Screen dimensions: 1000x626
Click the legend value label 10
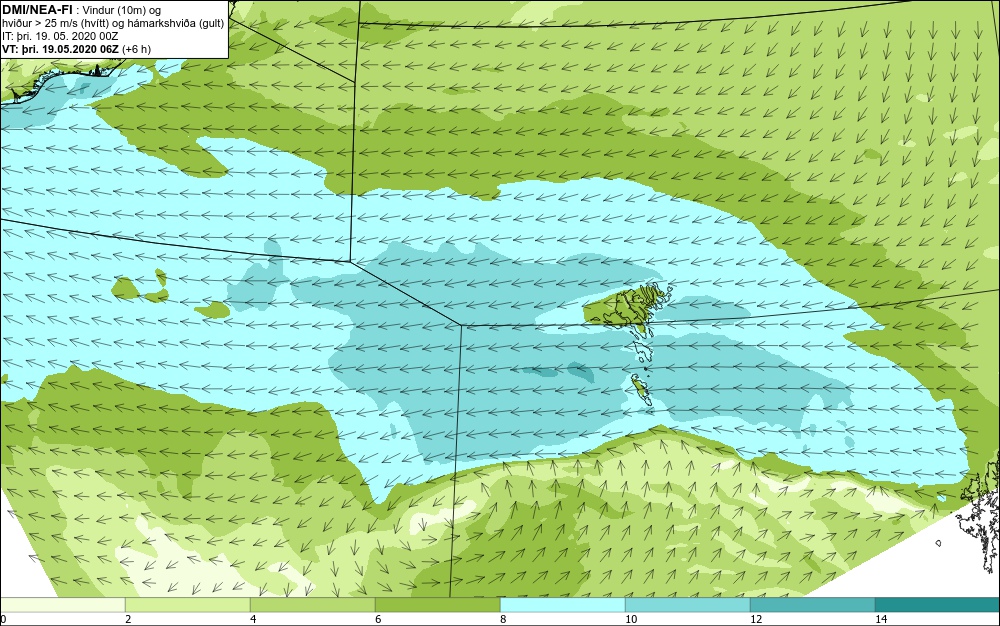[x=631, y=619]
